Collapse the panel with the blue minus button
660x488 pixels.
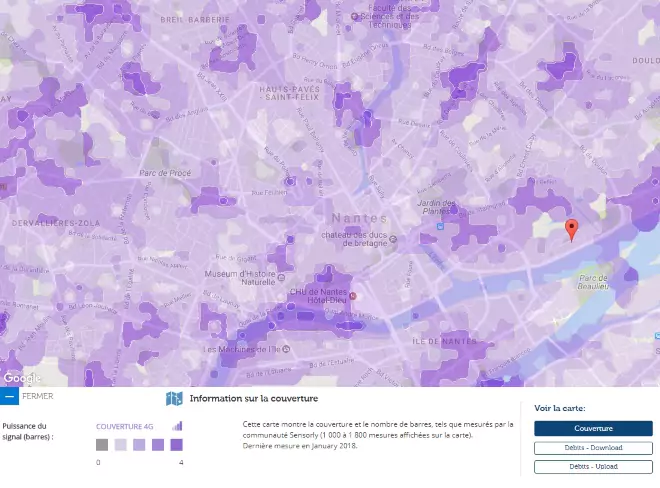8,396
